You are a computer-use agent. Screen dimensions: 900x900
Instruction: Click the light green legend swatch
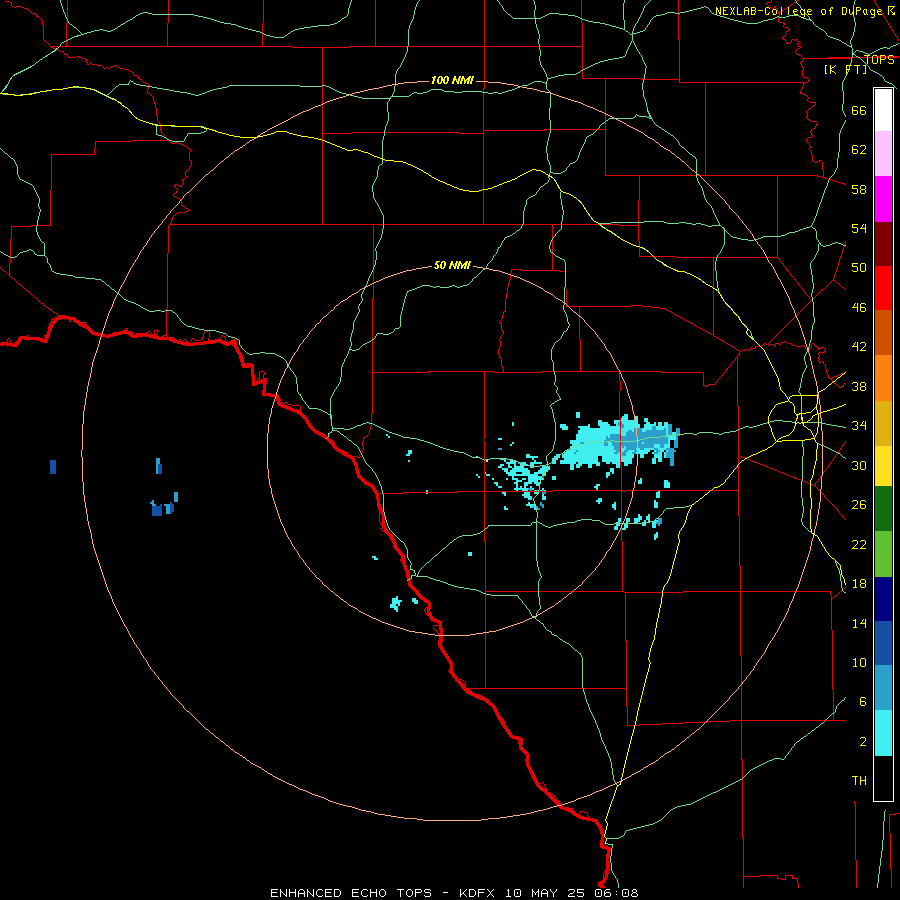click(883, 554)
